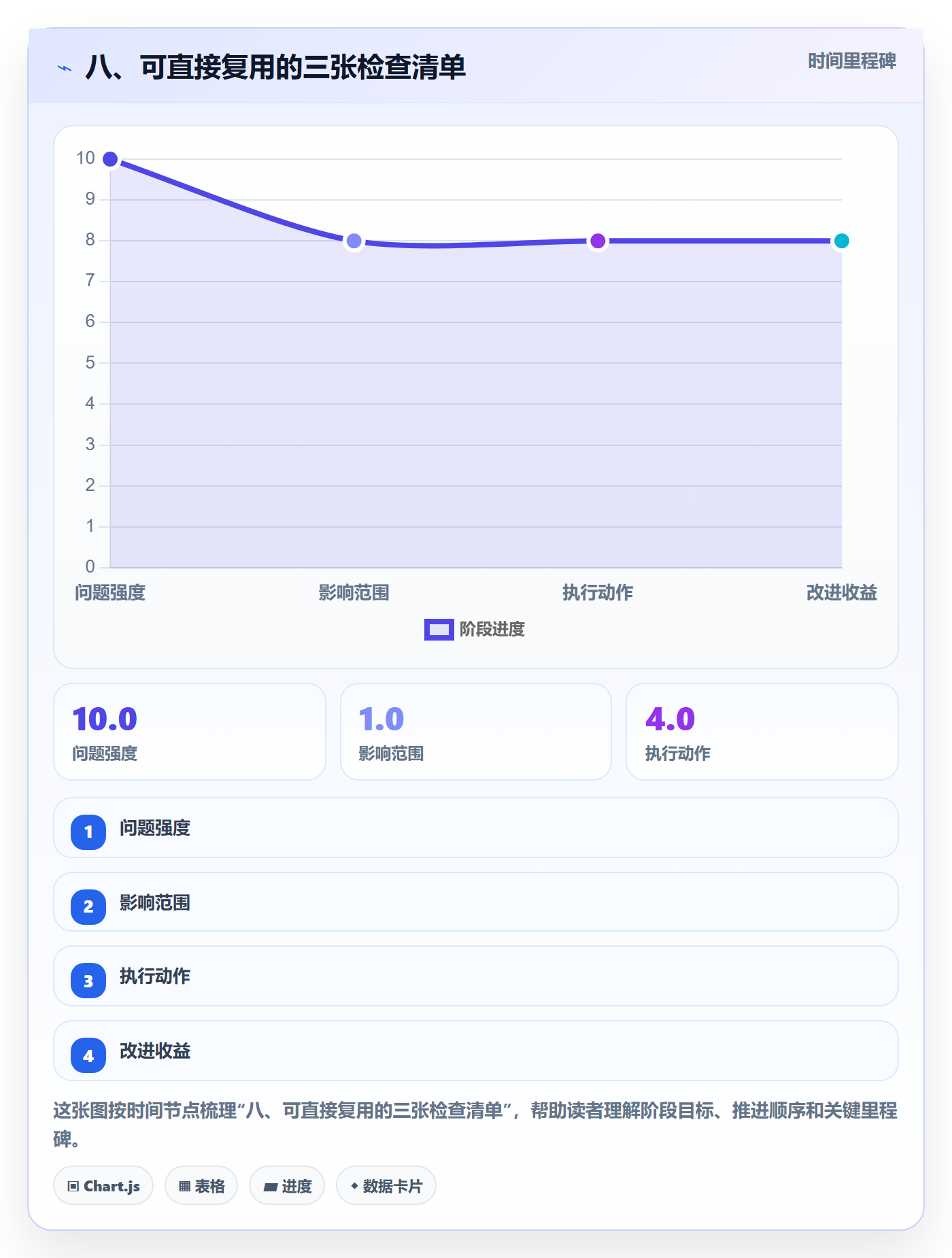Click the 影响范围 data point on the chart
The height and width of the screenshot is (1258, 952).
coord(354,241)
